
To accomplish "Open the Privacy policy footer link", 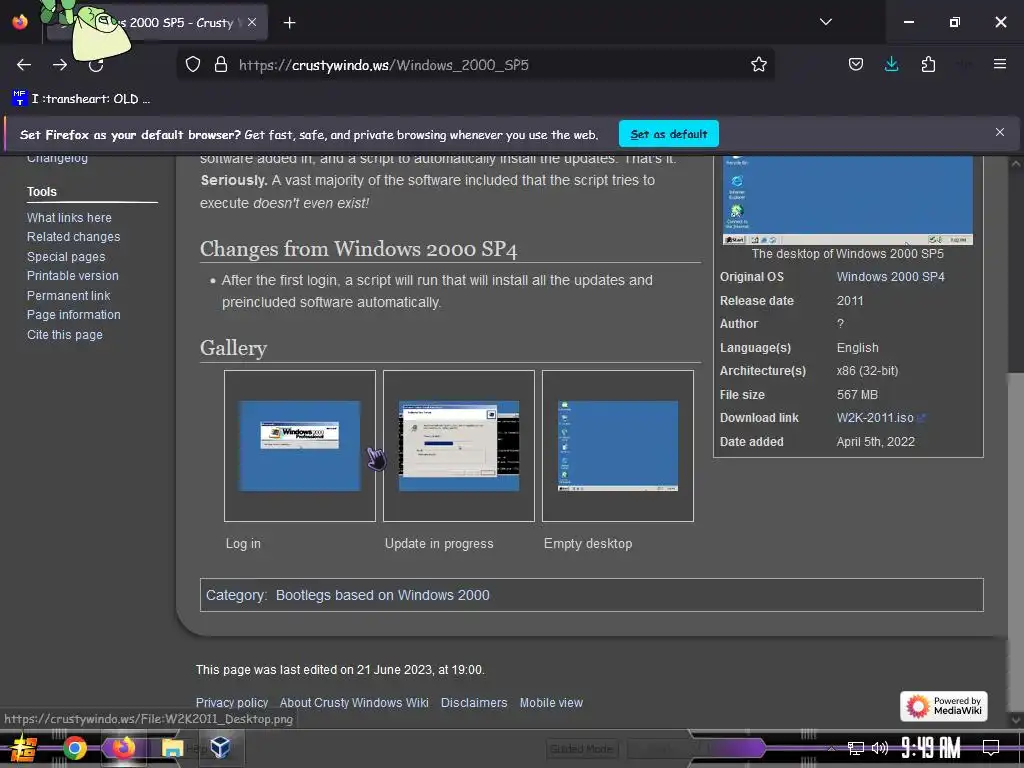I will pyautogui.click(x=232, y=703).
